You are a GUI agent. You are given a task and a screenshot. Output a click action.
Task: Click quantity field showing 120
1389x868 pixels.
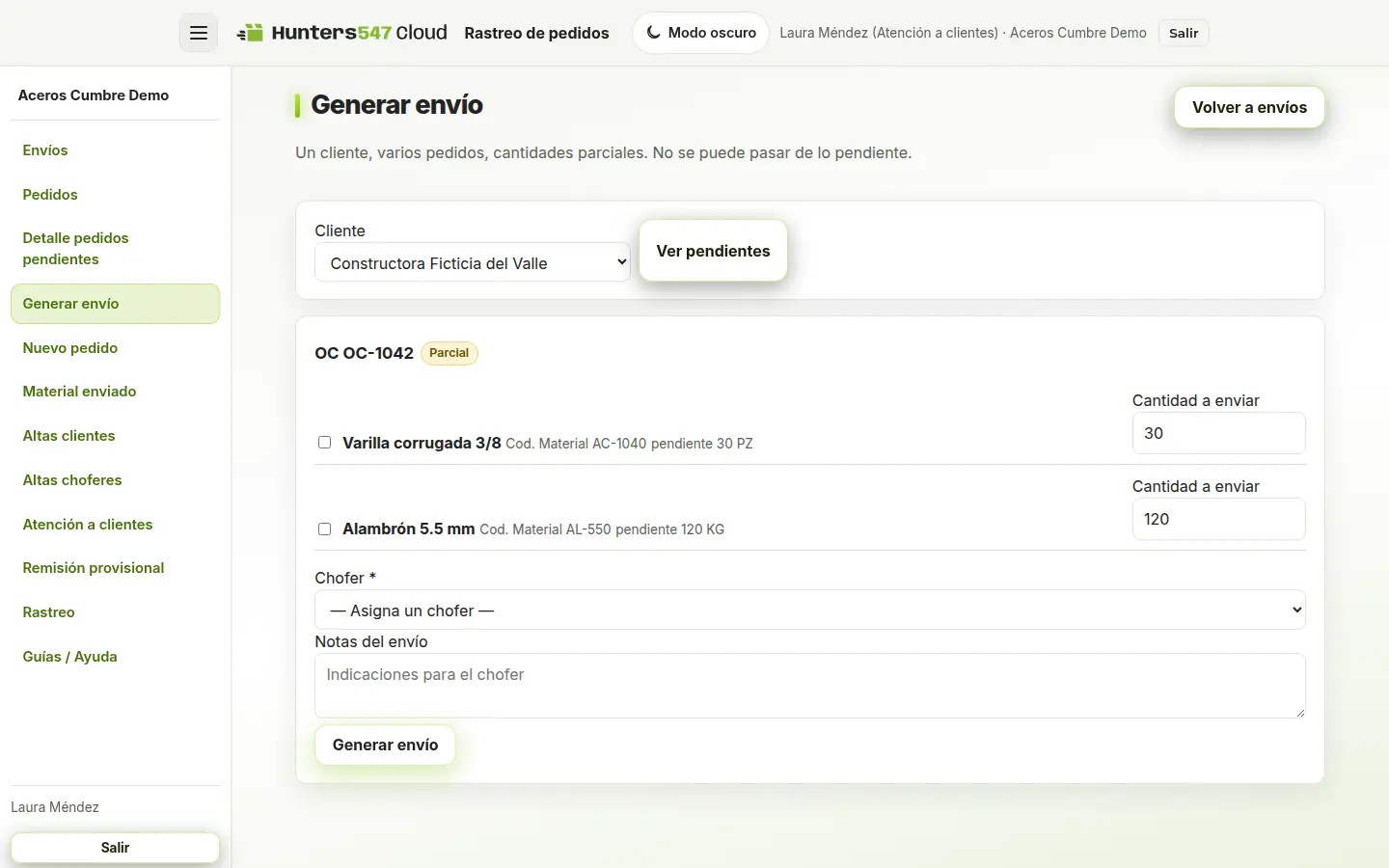click(x=1218, y=519)
